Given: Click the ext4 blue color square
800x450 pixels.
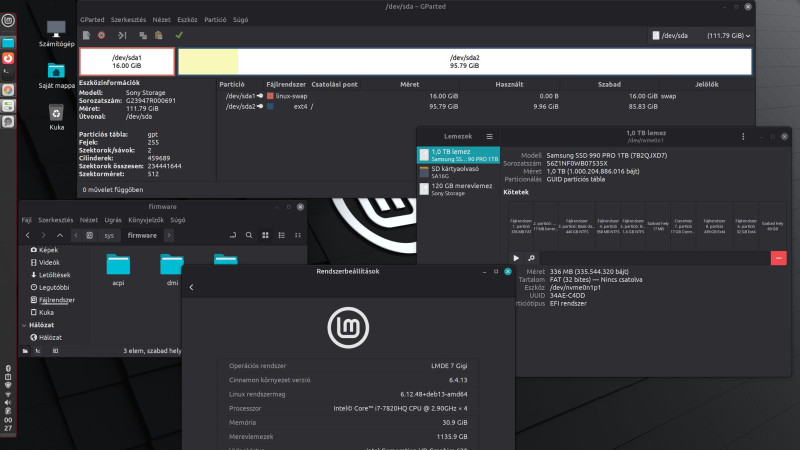Looking at the screenshot, I should pyautogui.click(x=270, y=107).
